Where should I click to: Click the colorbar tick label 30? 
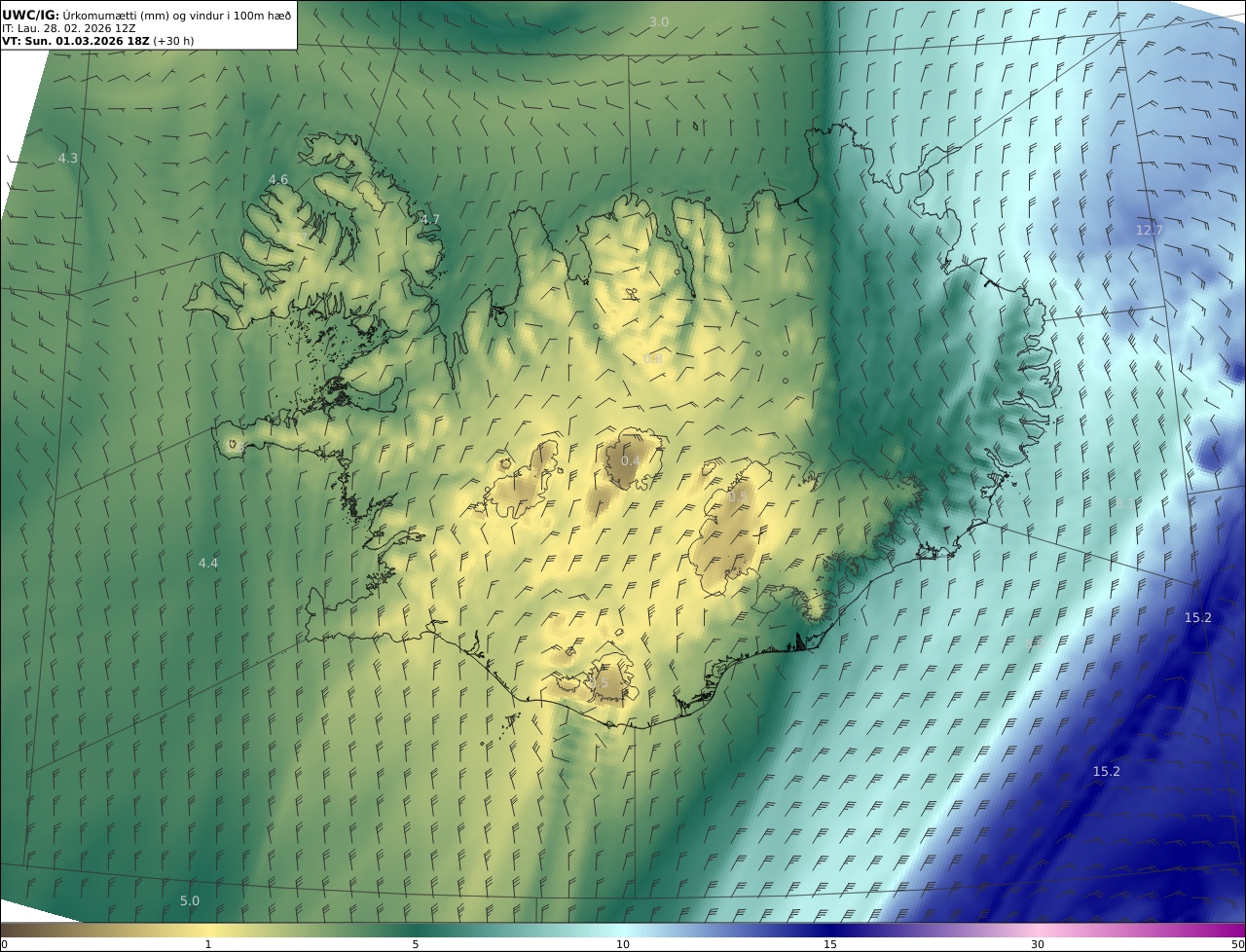[x=1038, y=944]
